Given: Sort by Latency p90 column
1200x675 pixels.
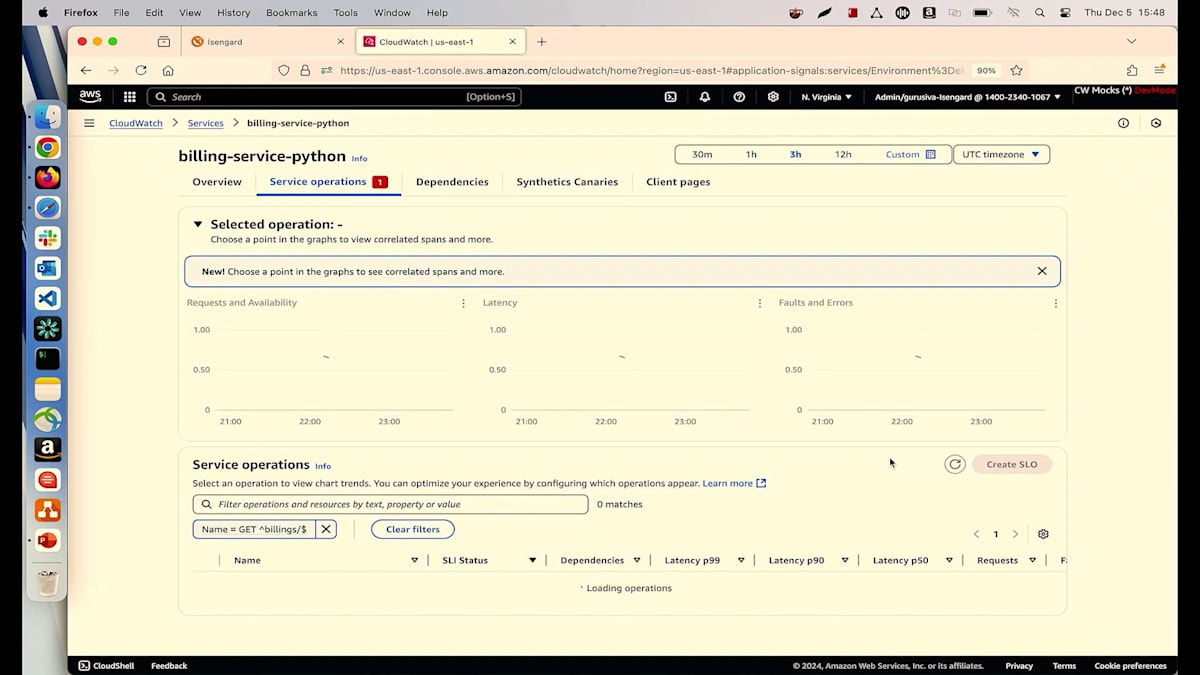Looking at the screenshot, I should (x=845, y=561).
